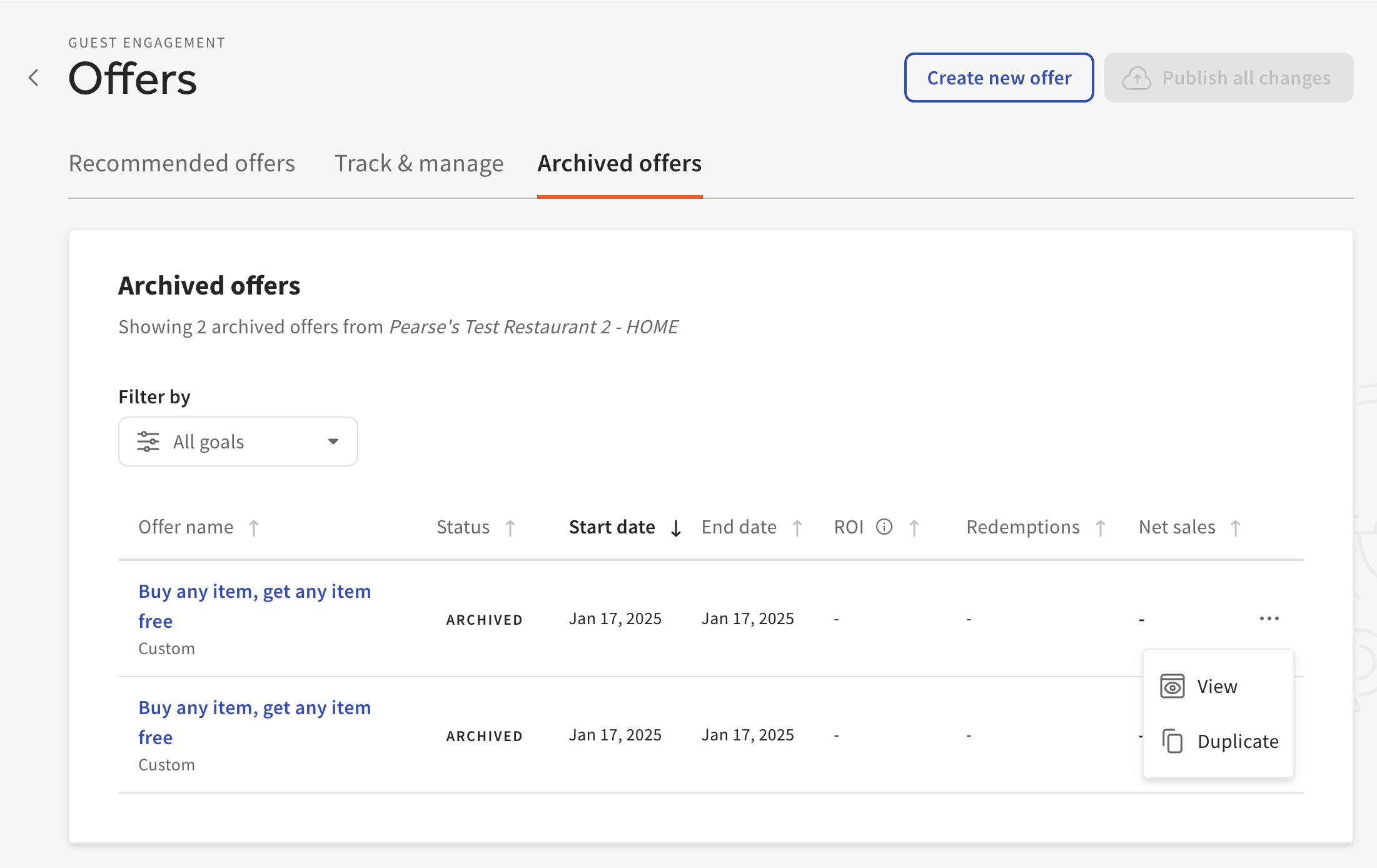Viewport: 1377px width, 868px height.
Task: Sort by Status column arrow
Action: point(510,528)
